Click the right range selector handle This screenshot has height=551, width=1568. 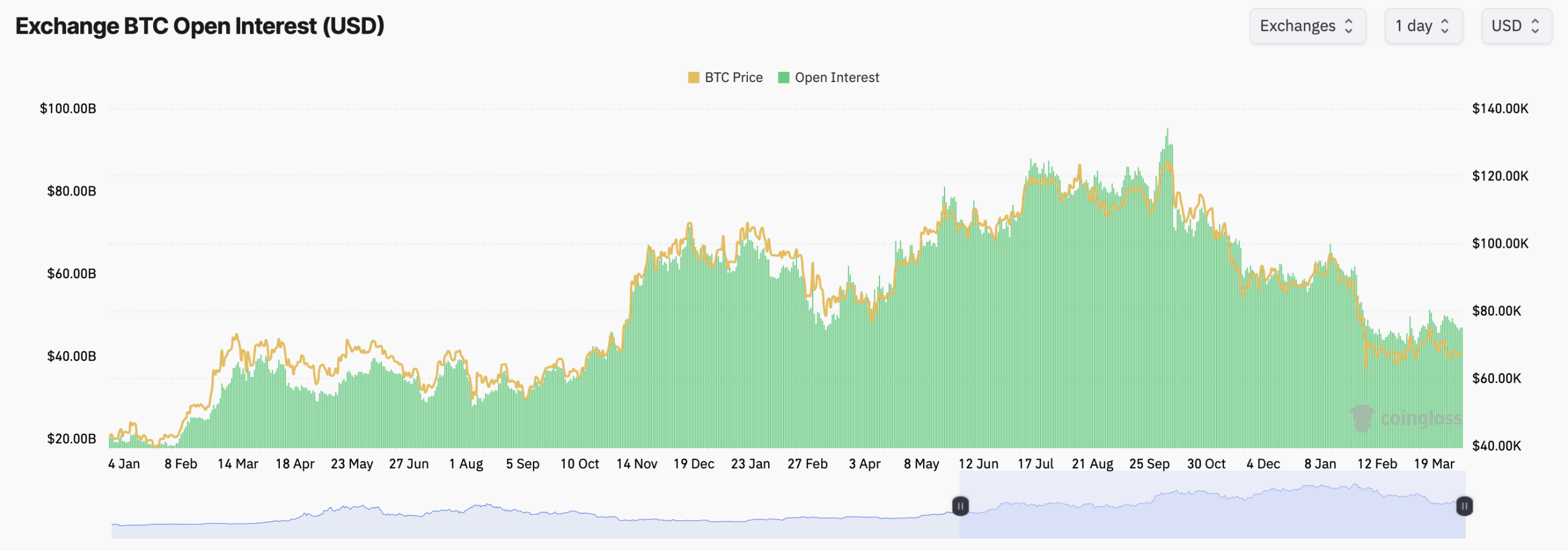point(1464,506)
